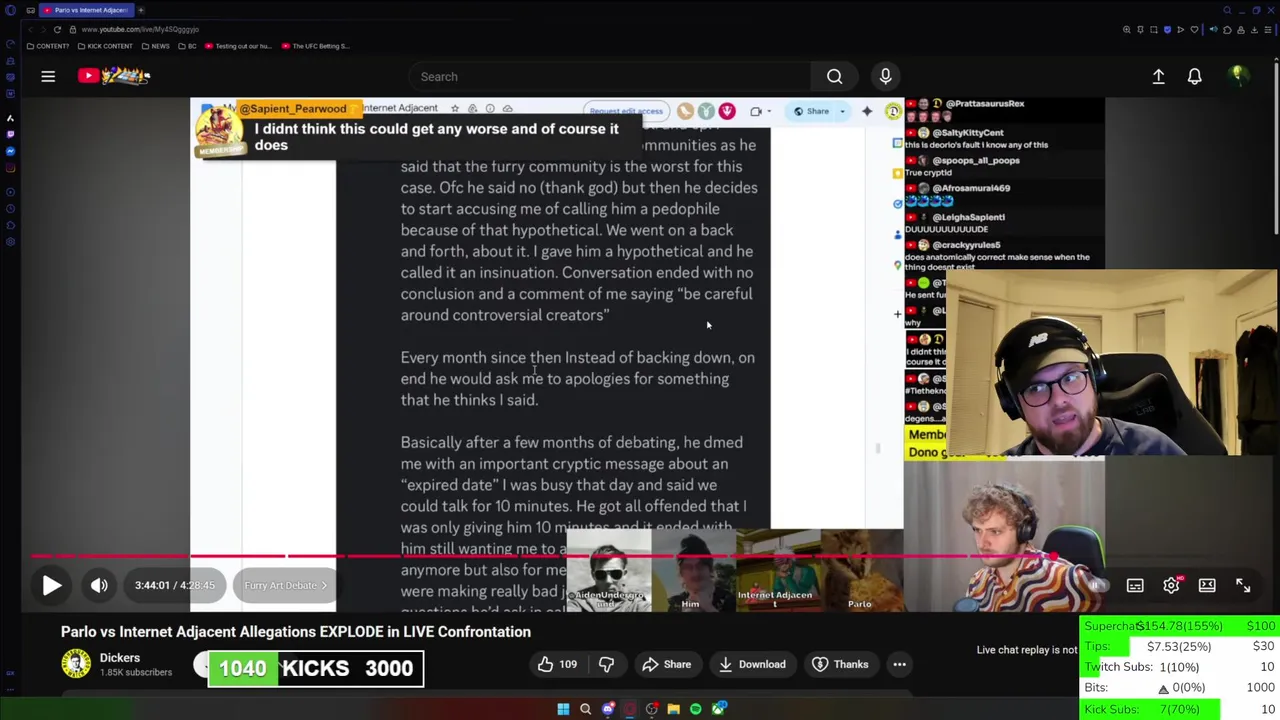Reload the browser page

click(57, 29)
